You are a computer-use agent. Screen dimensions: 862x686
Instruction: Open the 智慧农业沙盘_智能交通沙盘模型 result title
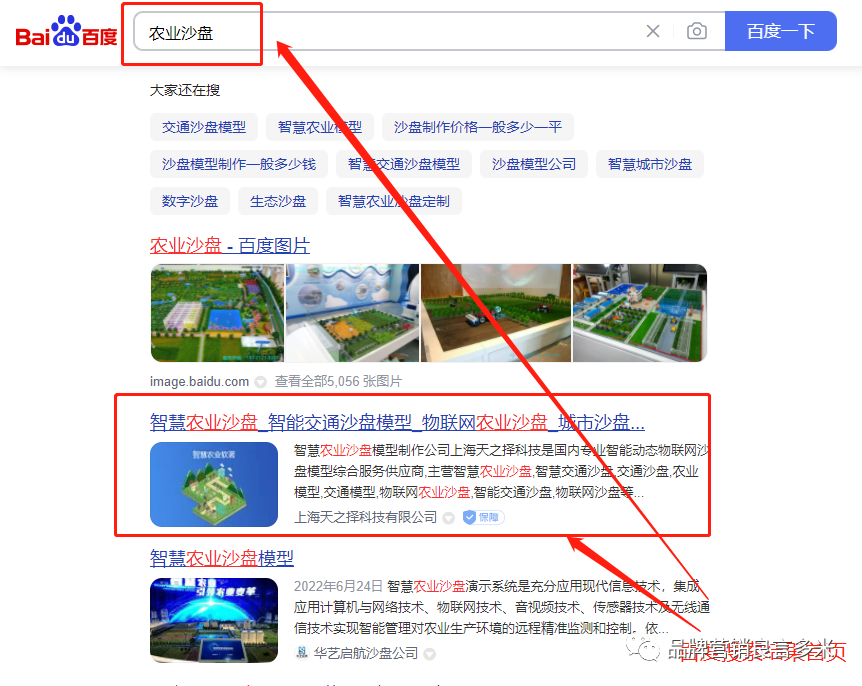(x=397, y=422)
